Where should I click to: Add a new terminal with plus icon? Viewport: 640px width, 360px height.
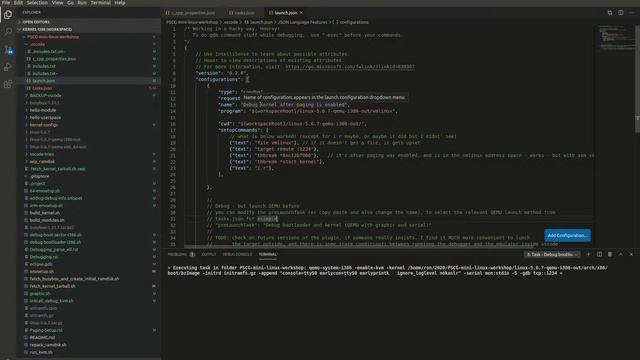tap(588, 254)
